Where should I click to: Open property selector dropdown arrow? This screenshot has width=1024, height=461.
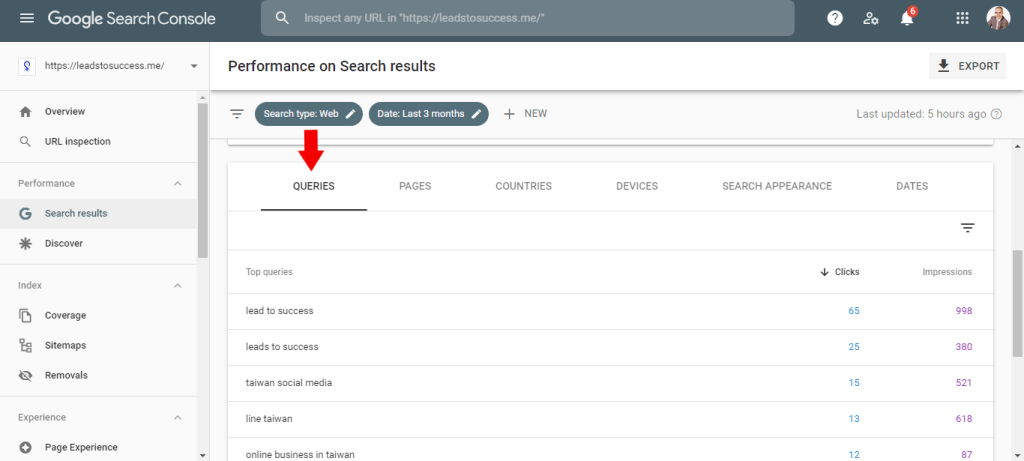(x=194, y=66)
